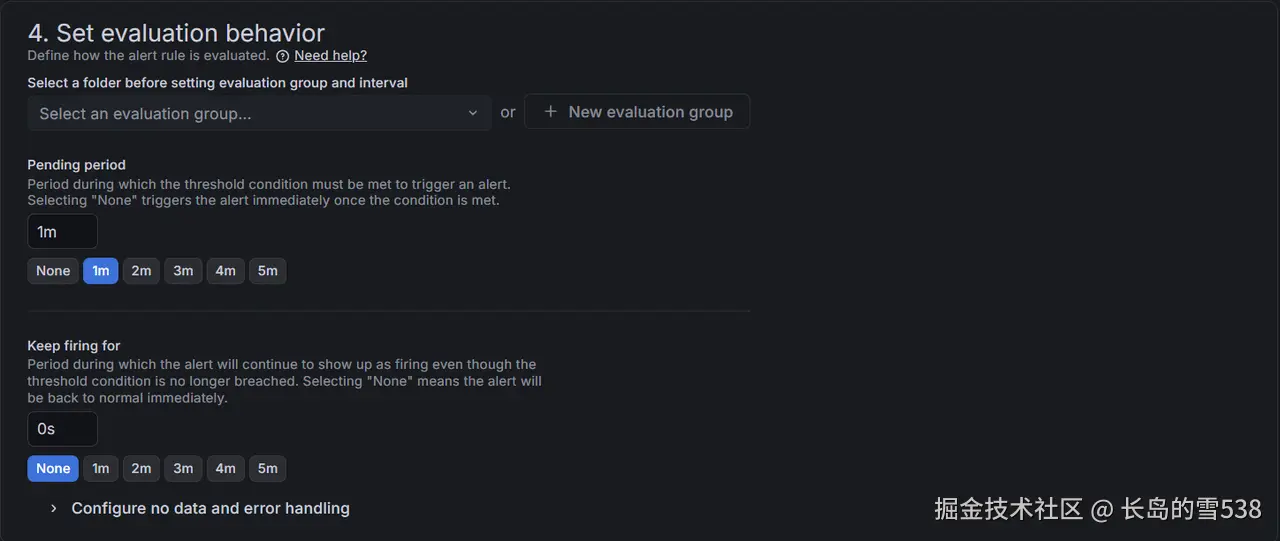Expand Configure no data and error handling
Image resolution: width=1280 pixels, height=541 pixels.
210,508
